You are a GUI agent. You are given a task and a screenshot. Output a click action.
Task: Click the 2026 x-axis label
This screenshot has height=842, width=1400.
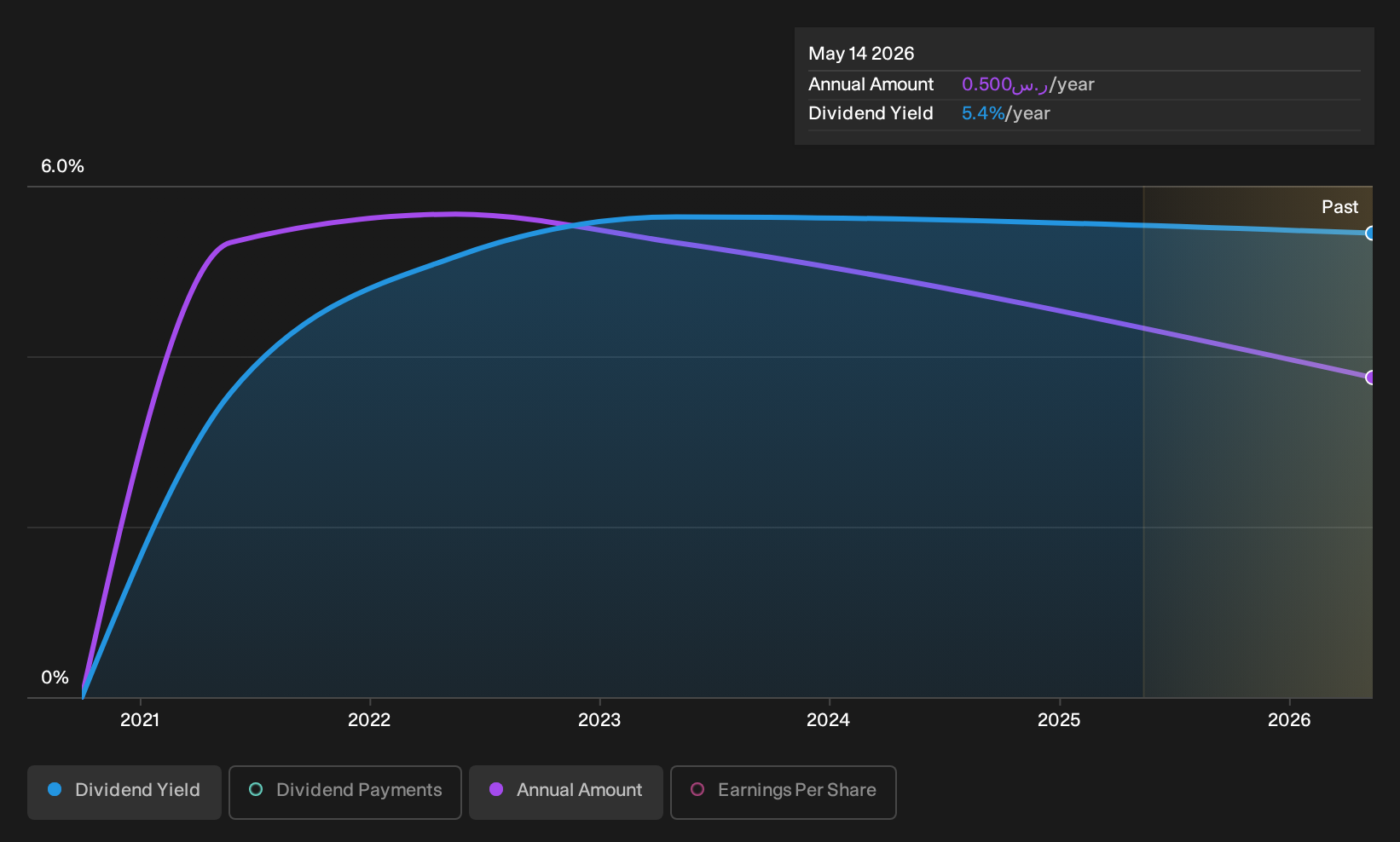point(1289,720)
